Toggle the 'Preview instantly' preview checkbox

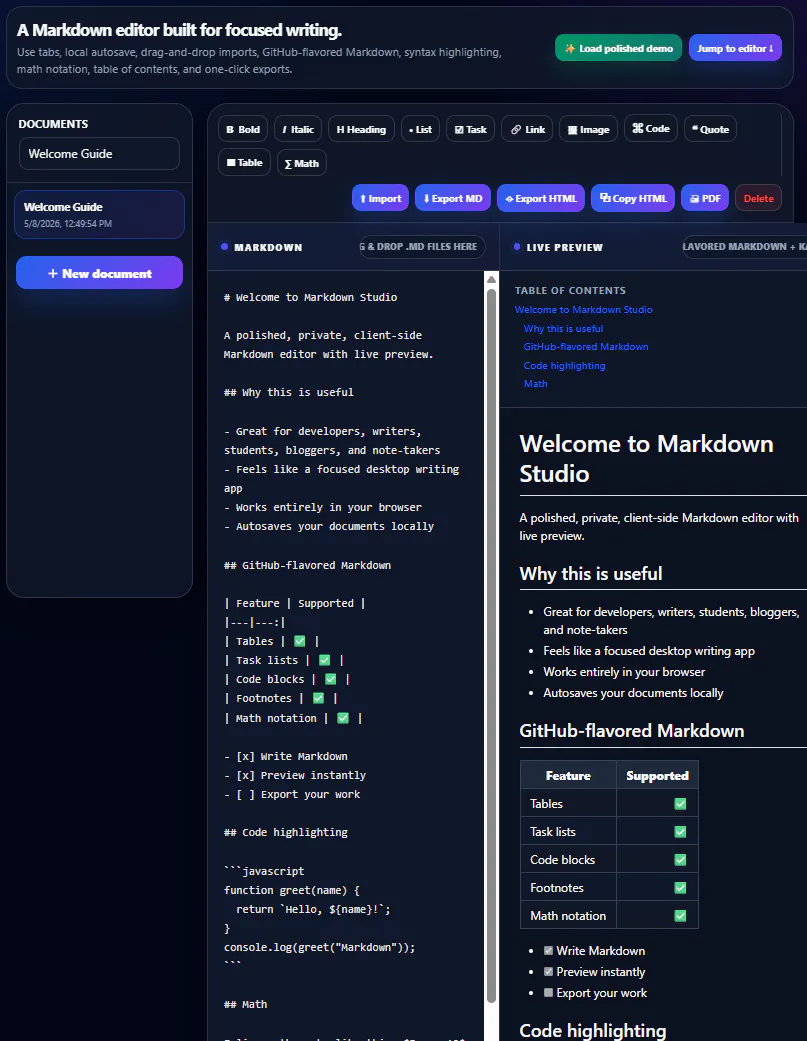pos(548,971)
